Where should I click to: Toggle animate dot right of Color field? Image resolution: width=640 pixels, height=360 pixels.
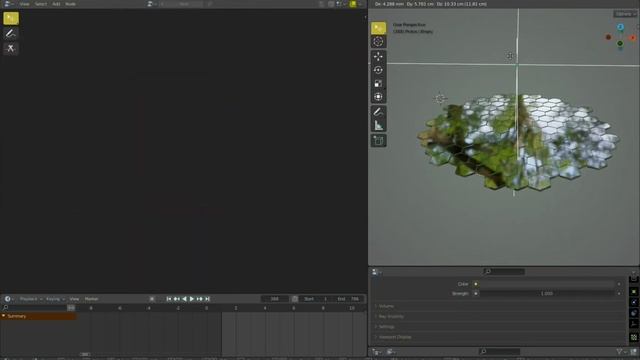[619, 284]
